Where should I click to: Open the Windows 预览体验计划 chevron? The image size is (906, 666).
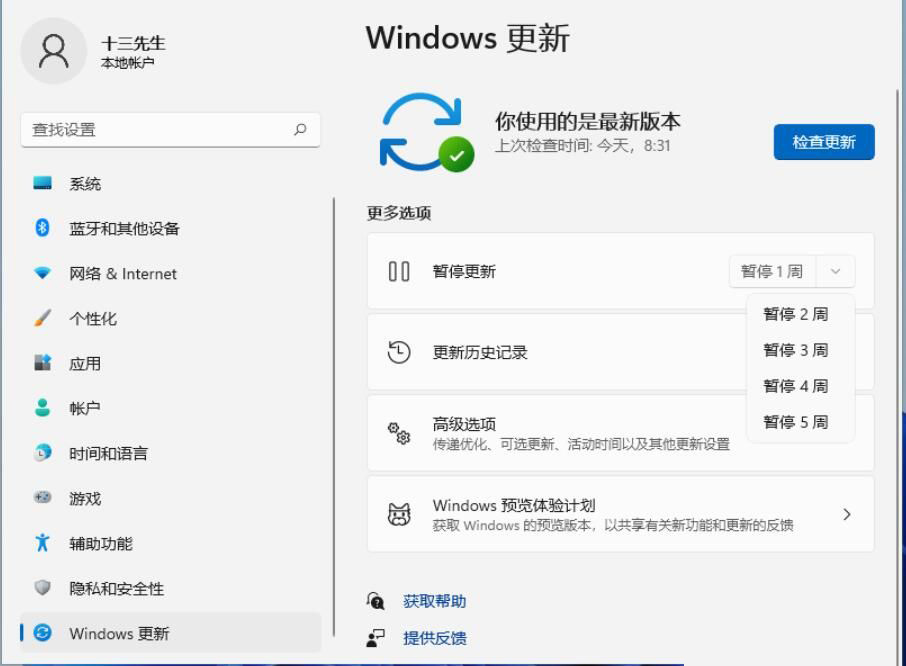point(847,514)
